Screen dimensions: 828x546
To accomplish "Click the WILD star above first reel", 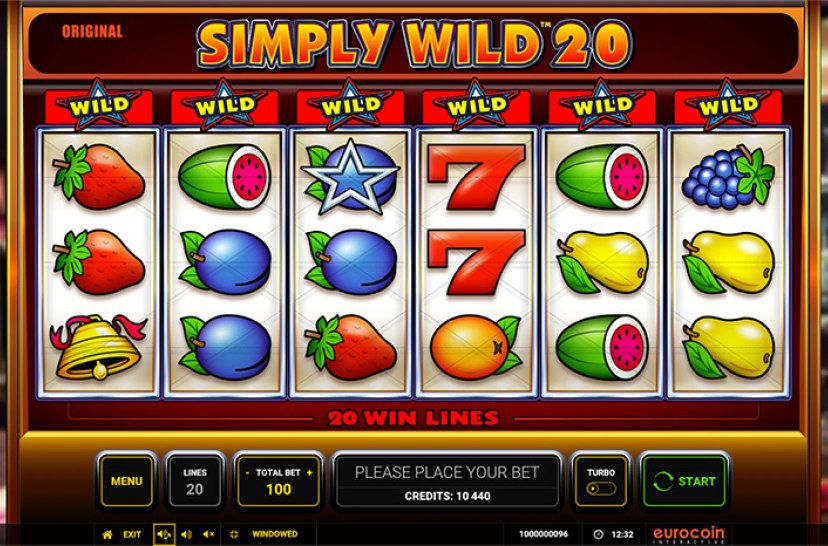I will (x=99, y=105).
